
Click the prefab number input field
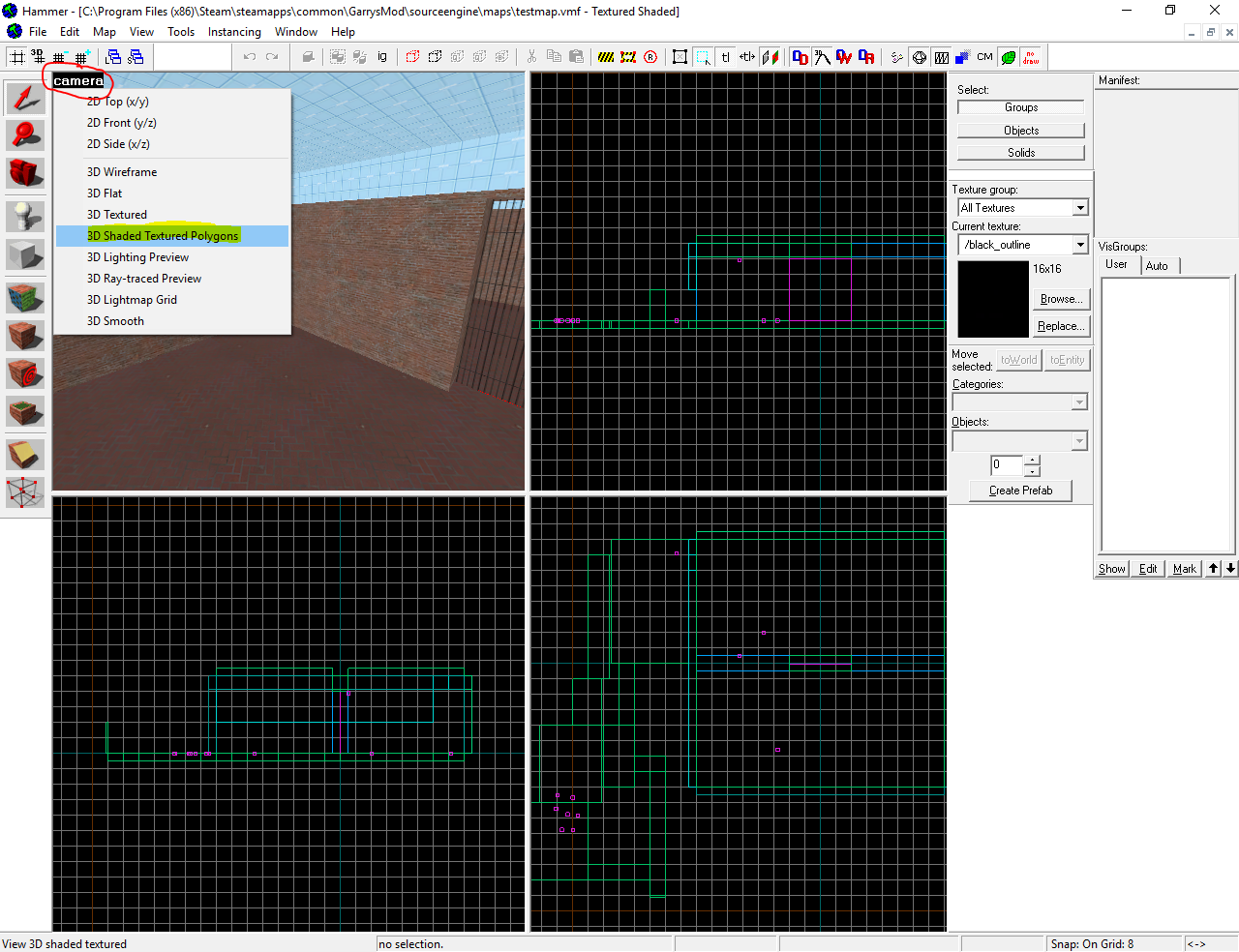(1007, 465)
